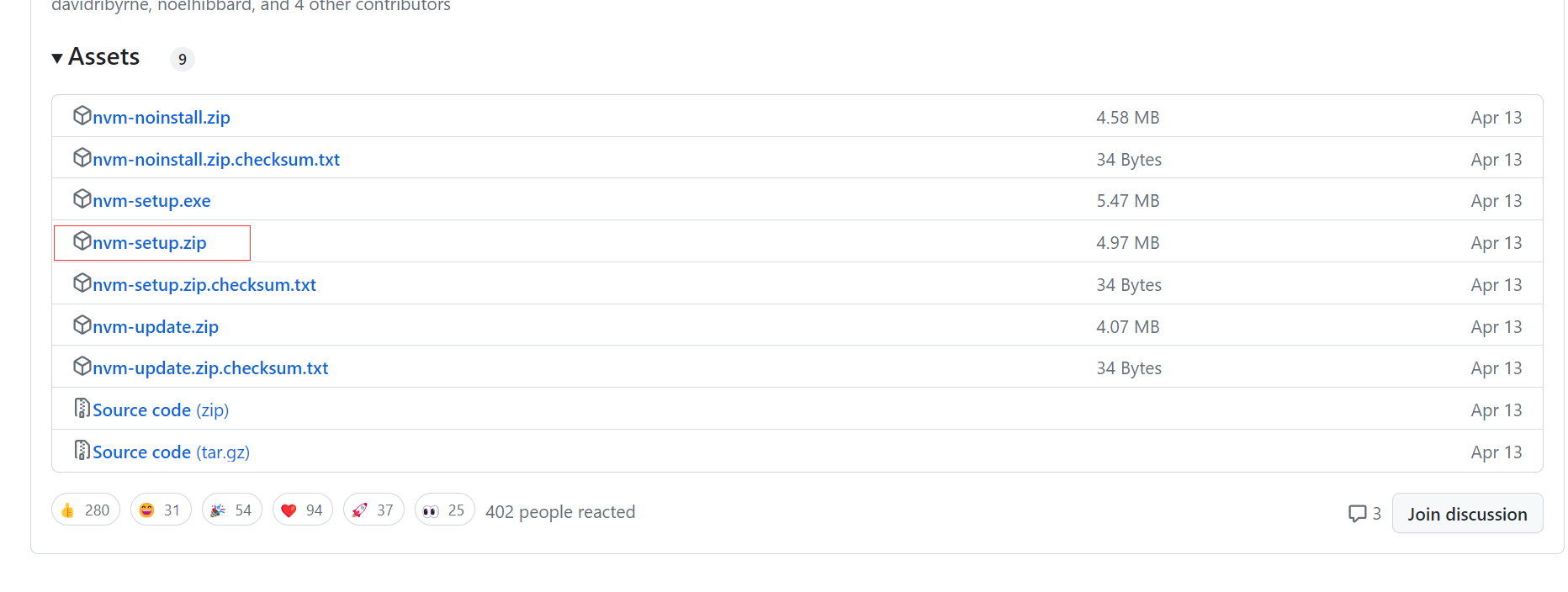The image size is (1568, 592).
Task: Click the comment bubble icon showing 3
Action: pos(1357,514)
